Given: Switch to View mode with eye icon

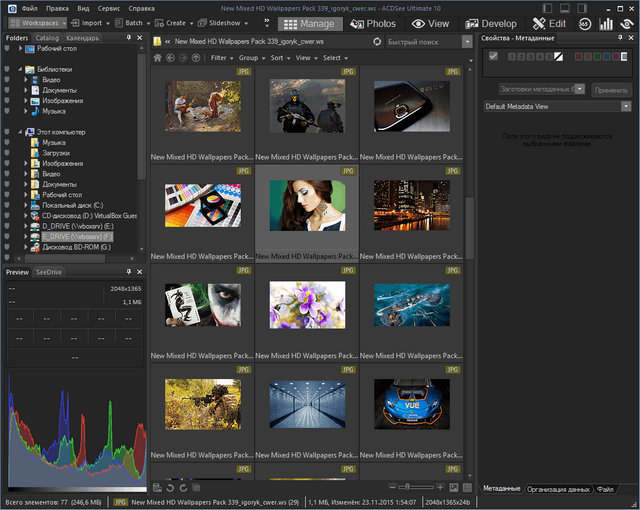Looking at the screenshot, I should [x=430, y=22].
